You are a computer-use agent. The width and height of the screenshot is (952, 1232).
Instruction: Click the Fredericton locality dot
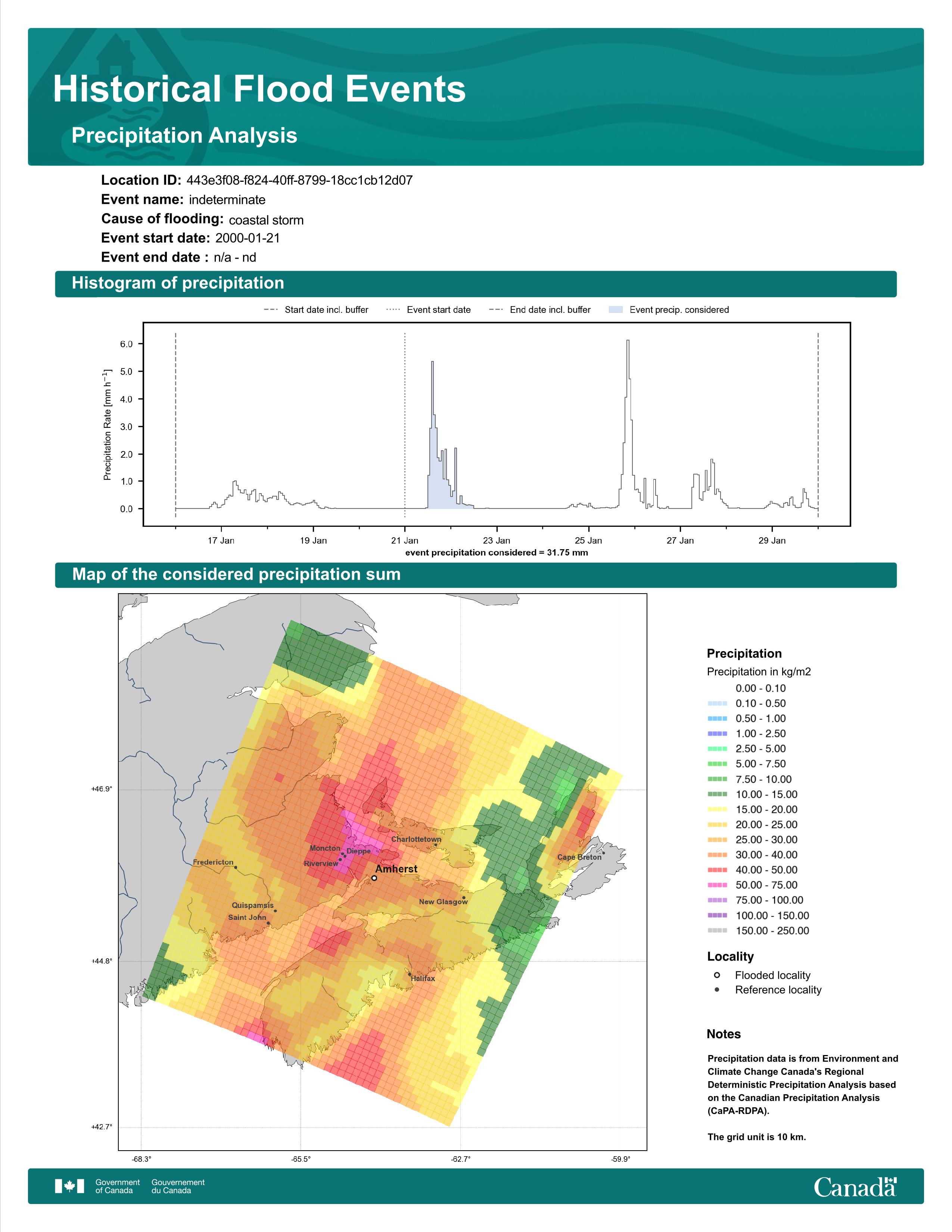[x=236, y=868]
